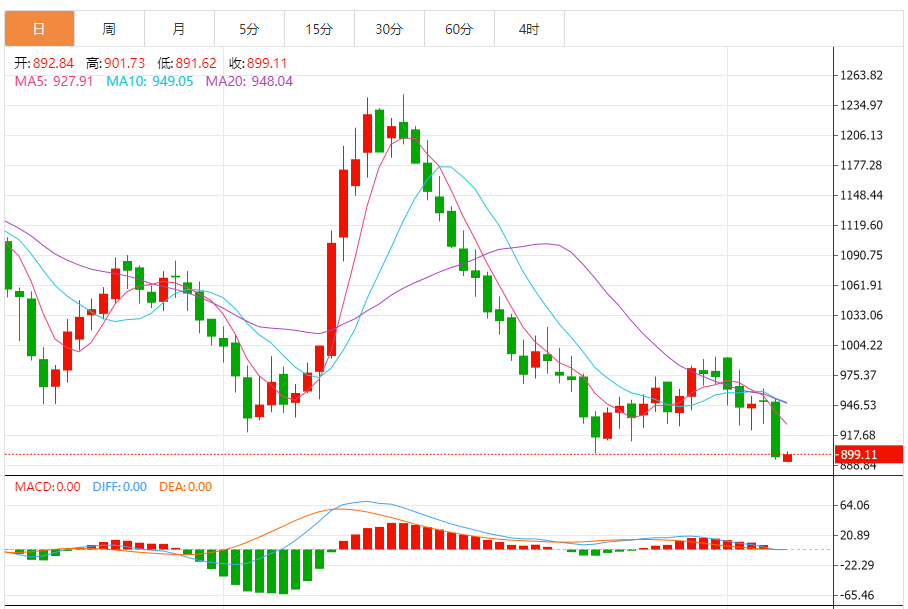Click the 1234.97 price axis label
This screenshot has height=609, width=908.
(x=862, y=105)
